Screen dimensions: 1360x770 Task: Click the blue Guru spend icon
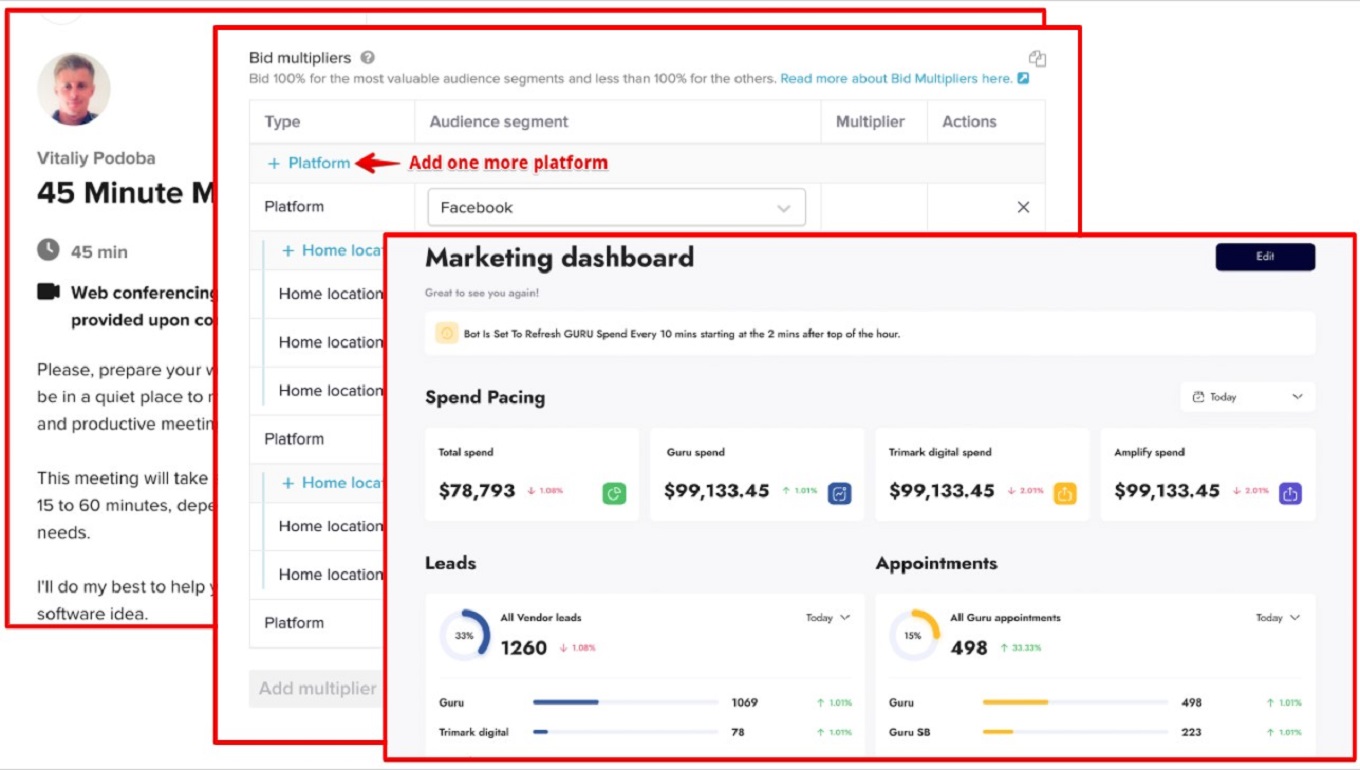(839, 493)
